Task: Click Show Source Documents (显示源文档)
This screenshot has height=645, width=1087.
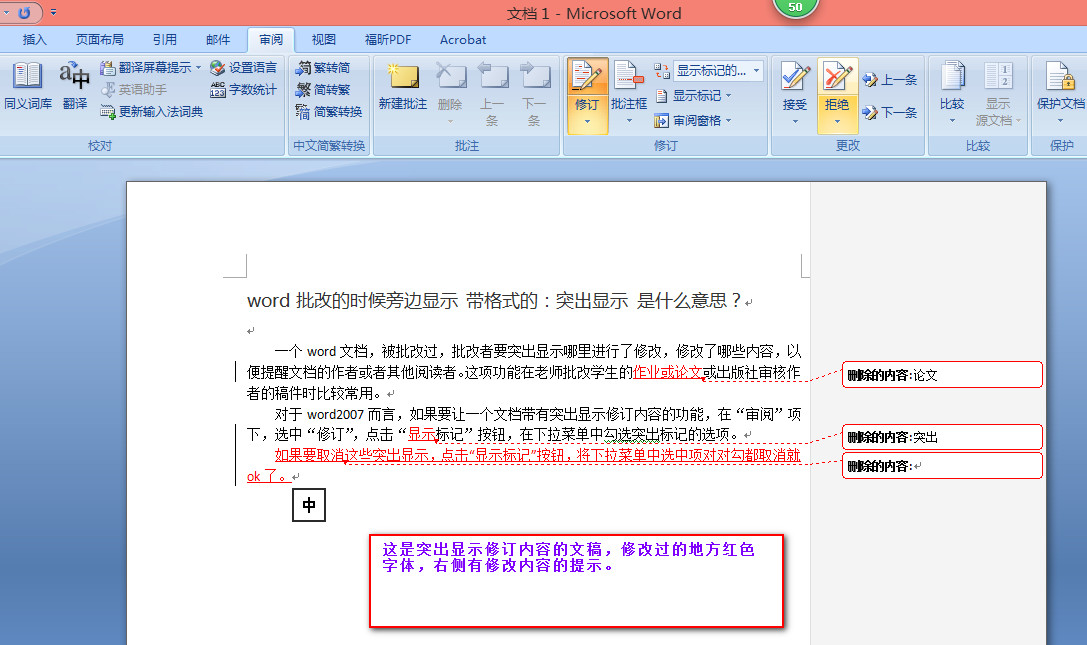Action: (998, 93)
